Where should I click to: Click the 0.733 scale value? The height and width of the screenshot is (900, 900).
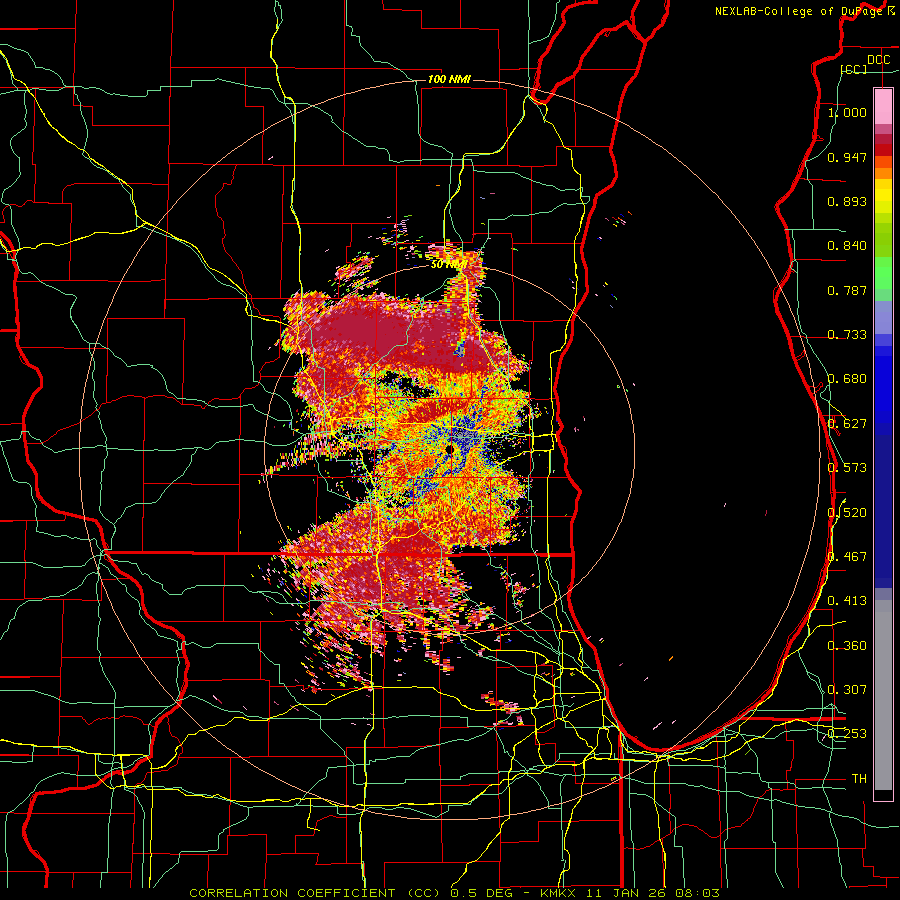coord(847,335)
